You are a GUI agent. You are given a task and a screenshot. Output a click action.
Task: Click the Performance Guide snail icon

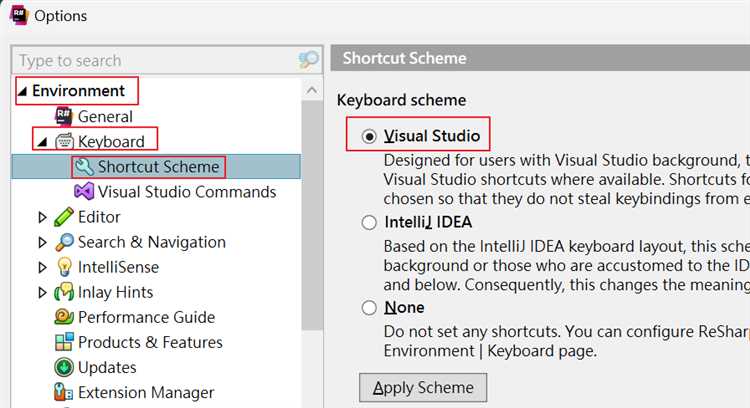(64, 317)
